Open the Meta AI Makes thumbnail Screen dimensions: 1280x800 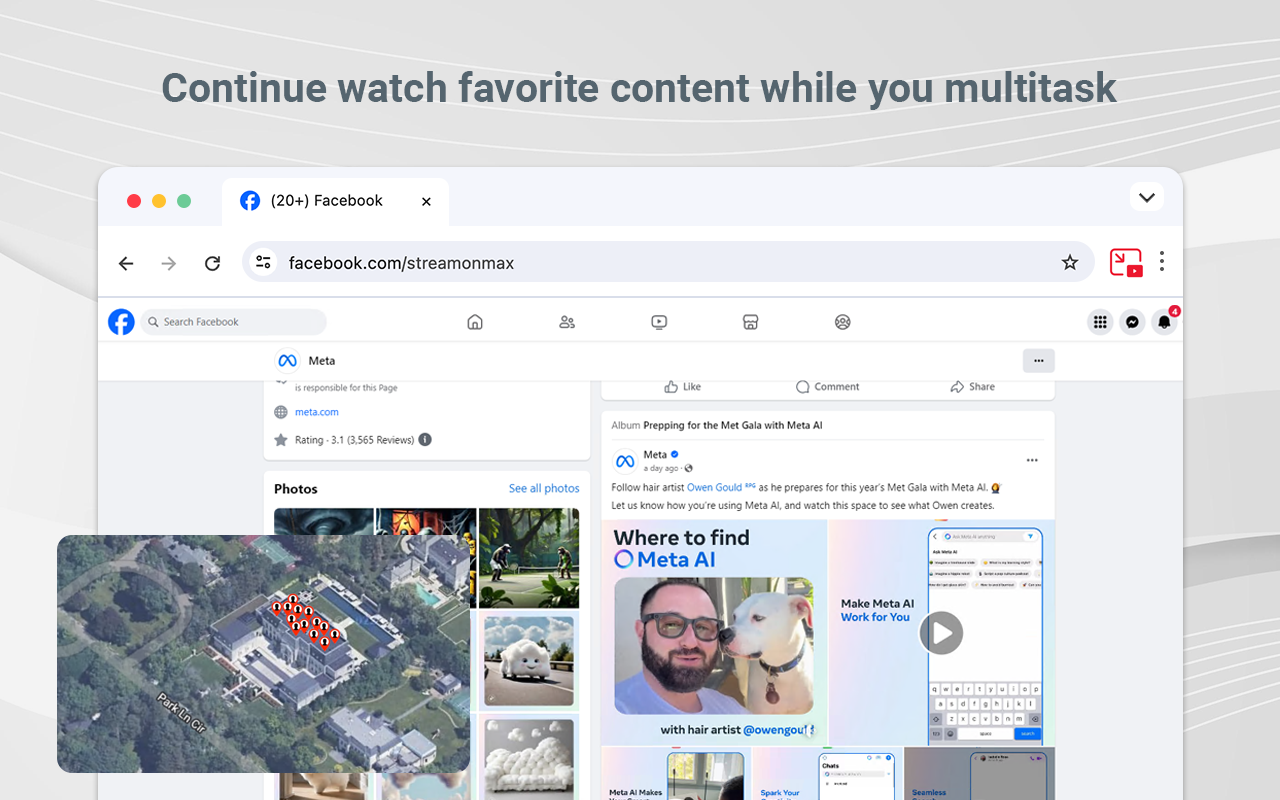[x=675, y=774]
